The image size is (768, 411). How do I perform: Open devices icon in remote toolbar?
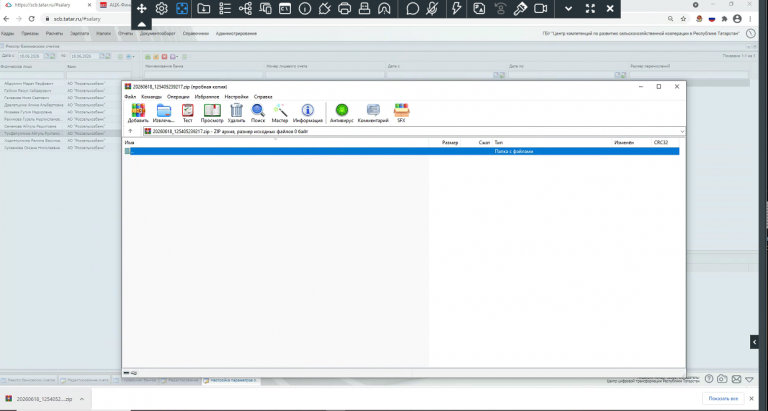coord(265,9)
